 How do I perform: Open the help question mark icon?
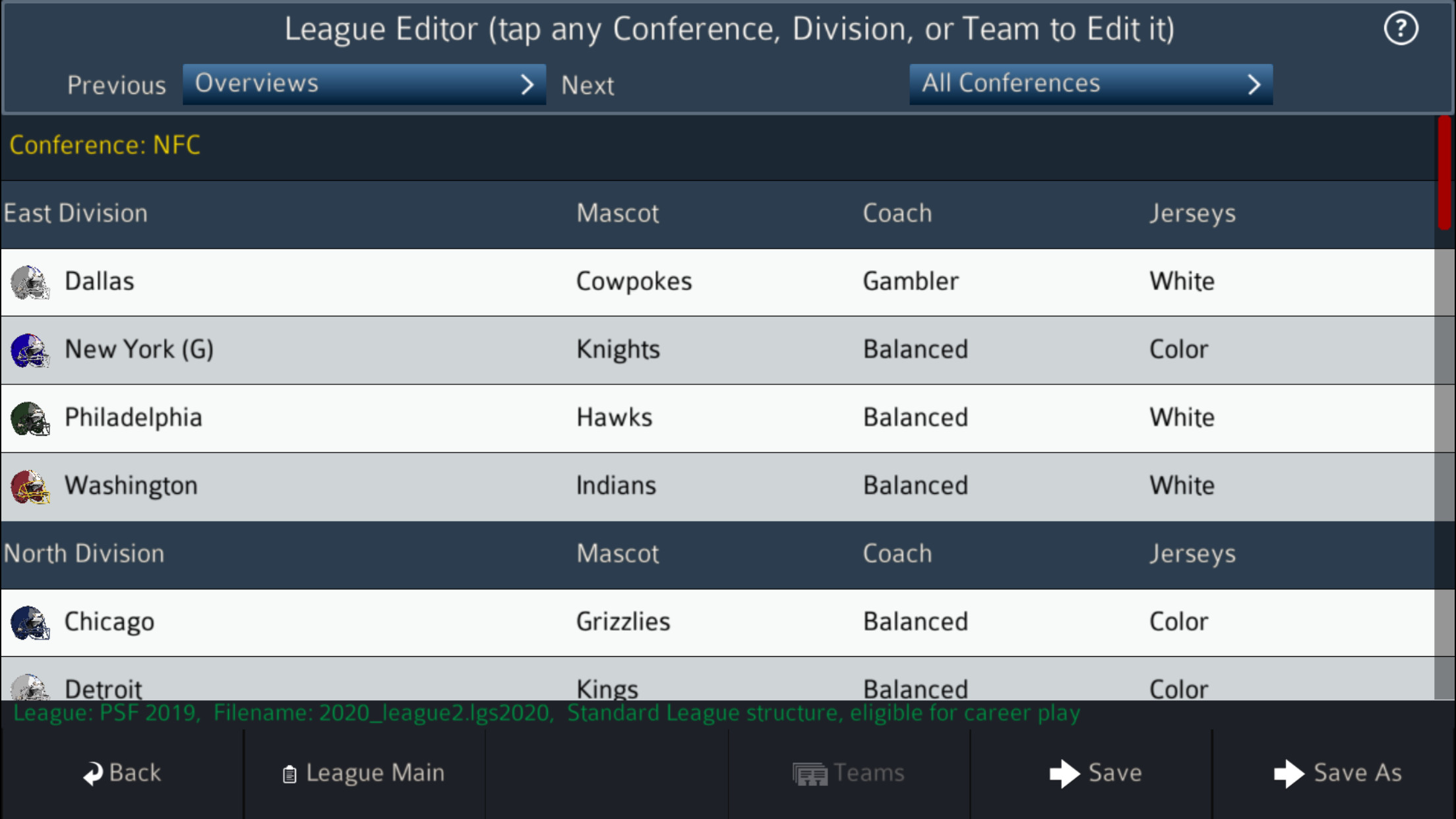click(1401, 28)
